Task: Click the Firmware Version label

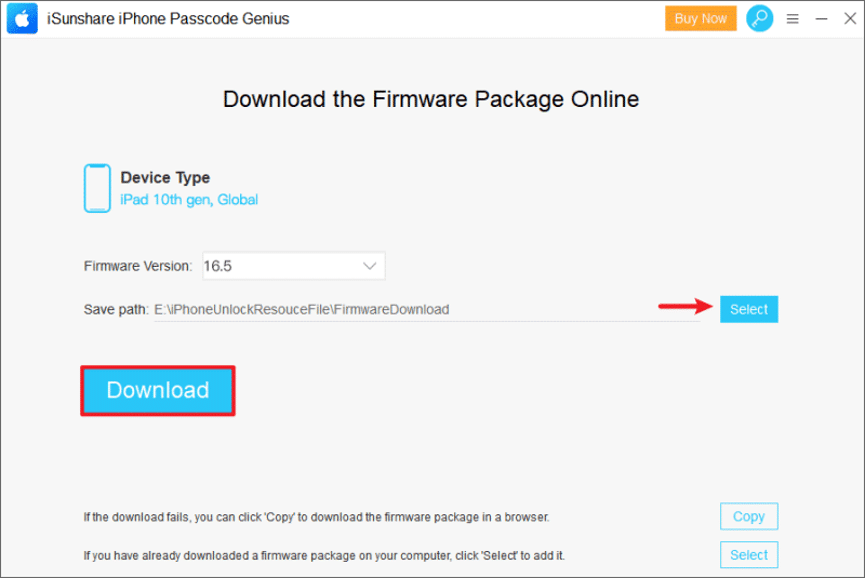Action: [x=137, y=267]
